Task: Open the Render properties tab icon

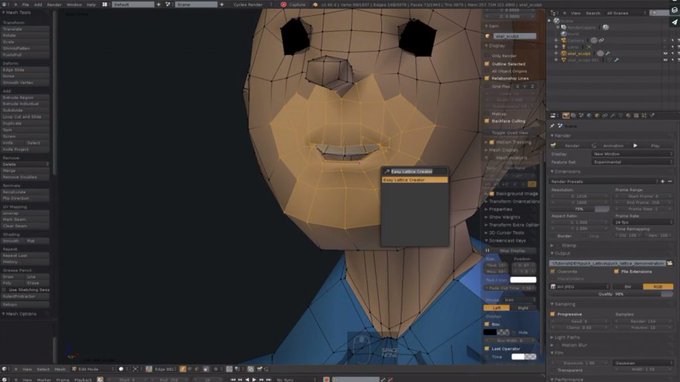Action: pos(566,116)
